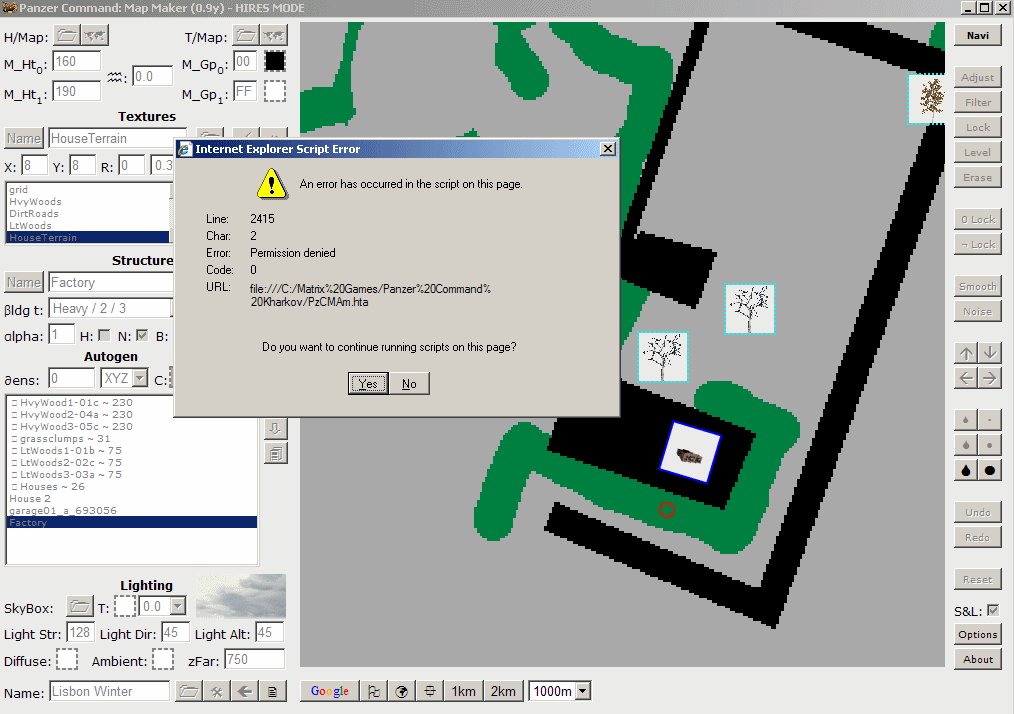1014x714 pixels.
Task: Select DirtRoads in the textures list
Action: coord(89,213)
